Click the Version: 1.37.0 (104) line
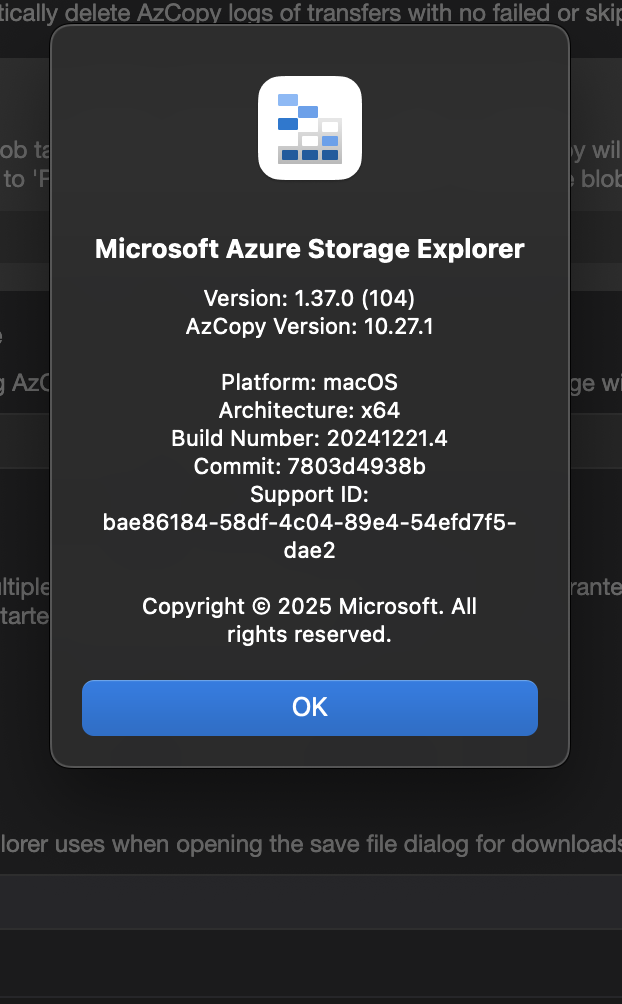 309,298
